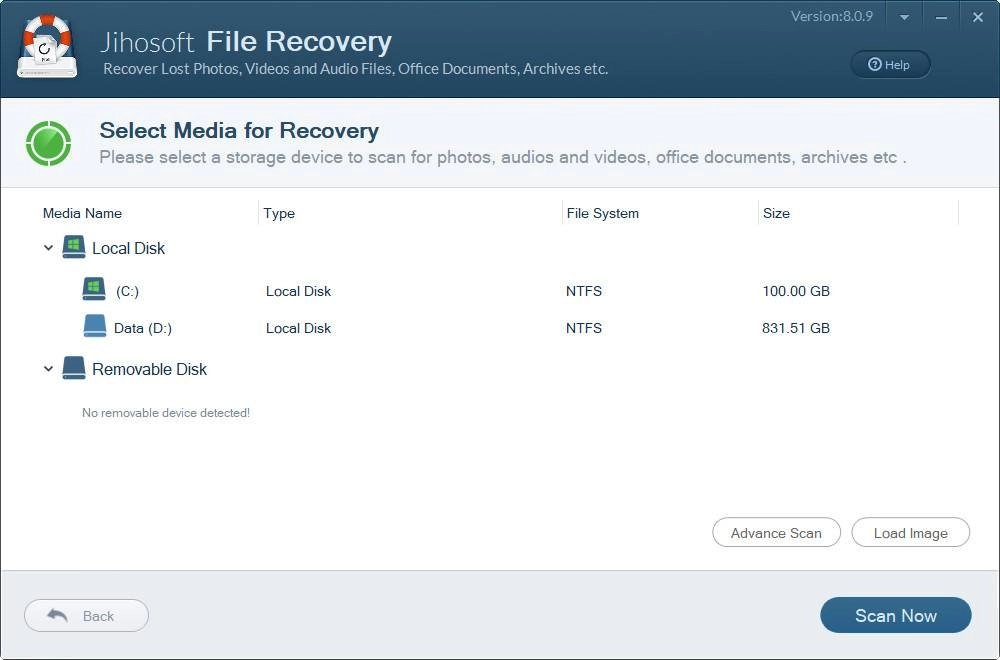Click the Jihosoft lifebuoy app logo

tap(47, 47)
